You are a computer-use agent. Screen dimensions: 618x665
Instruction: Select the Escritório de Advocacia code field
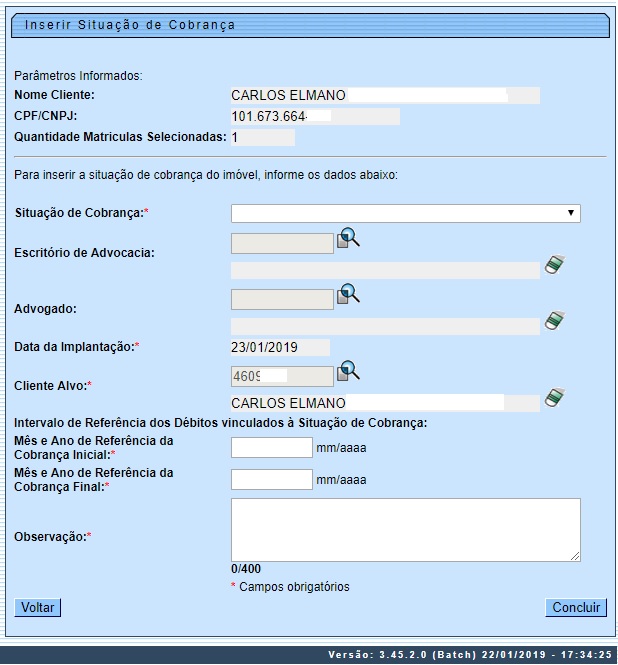click(282, 243)
